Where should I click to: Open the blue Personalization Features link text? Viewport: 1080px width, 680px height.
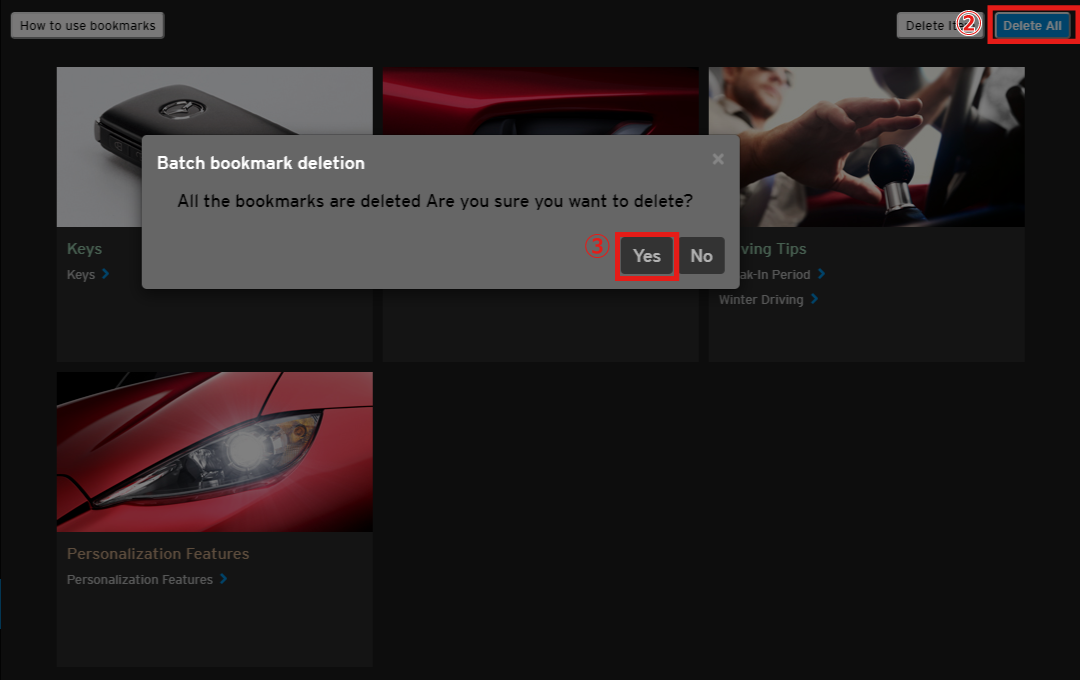point(139,579)
